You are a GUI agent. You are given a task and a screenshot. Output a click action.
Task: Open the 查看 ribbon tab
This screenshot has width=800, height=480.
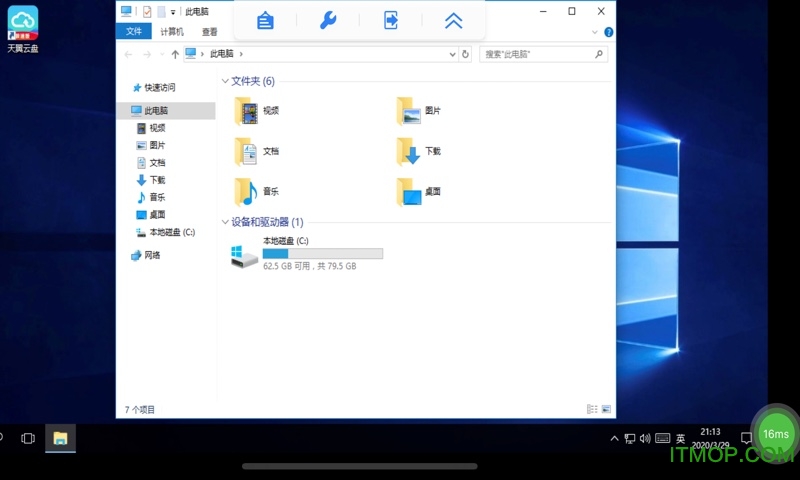[210, 32]
